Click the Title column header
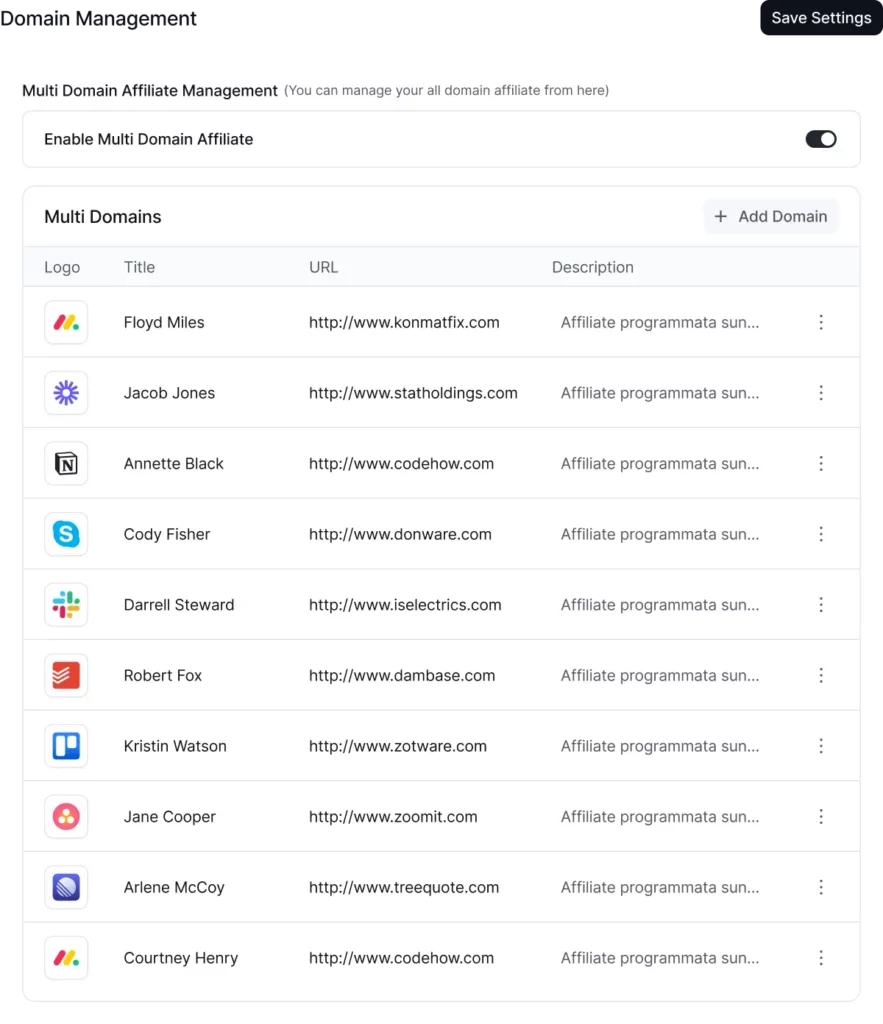Screen dimensions: 883x1024 point(139,267)
